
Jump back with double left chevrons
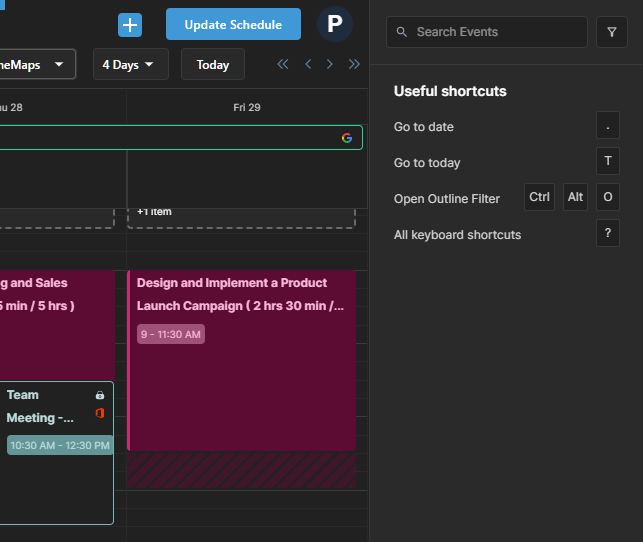(283, 64)
